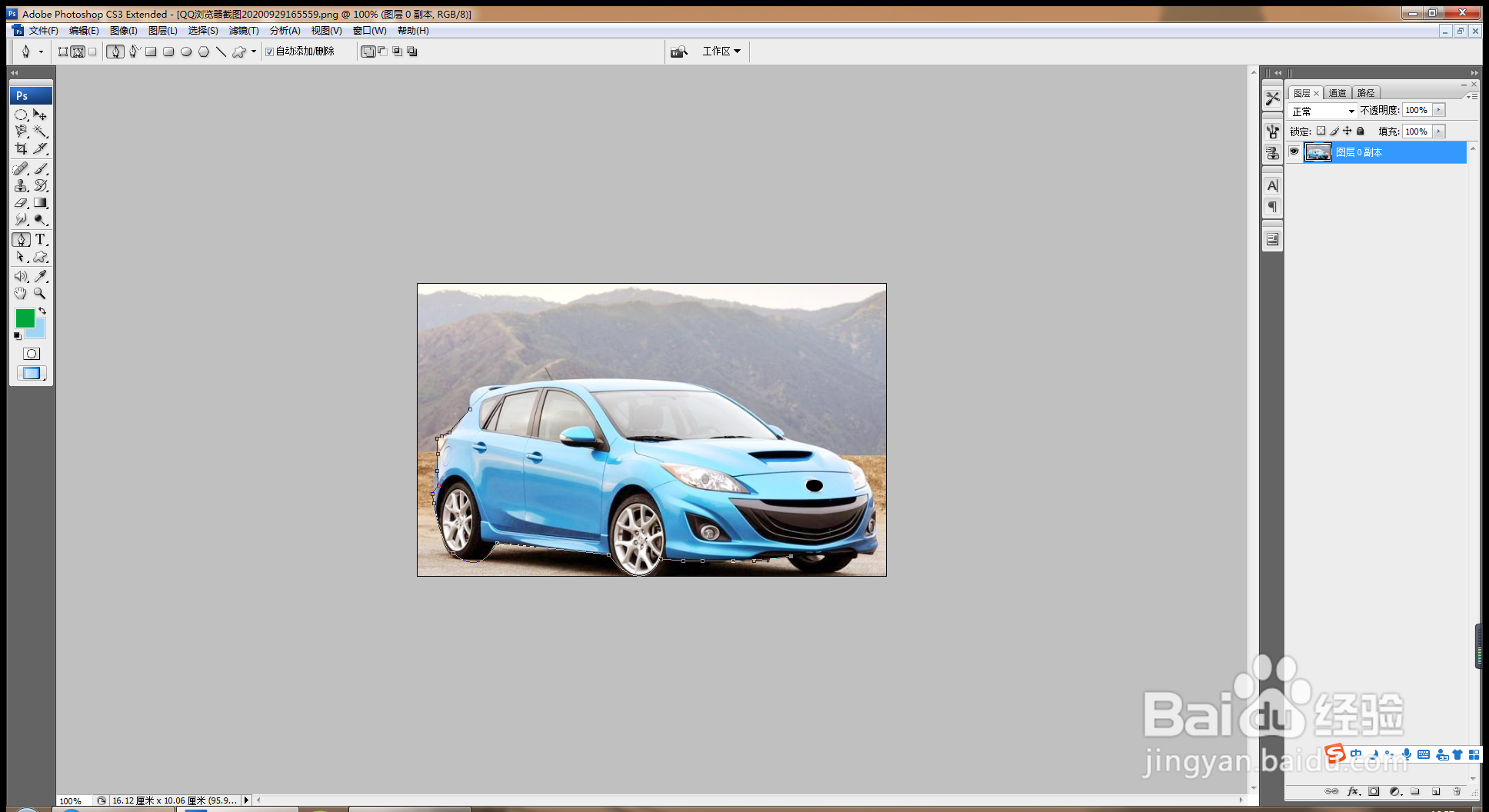Select the Clone Stamp tool
The width and height of the screenshot is (1489, 812).
coord(21,185)
